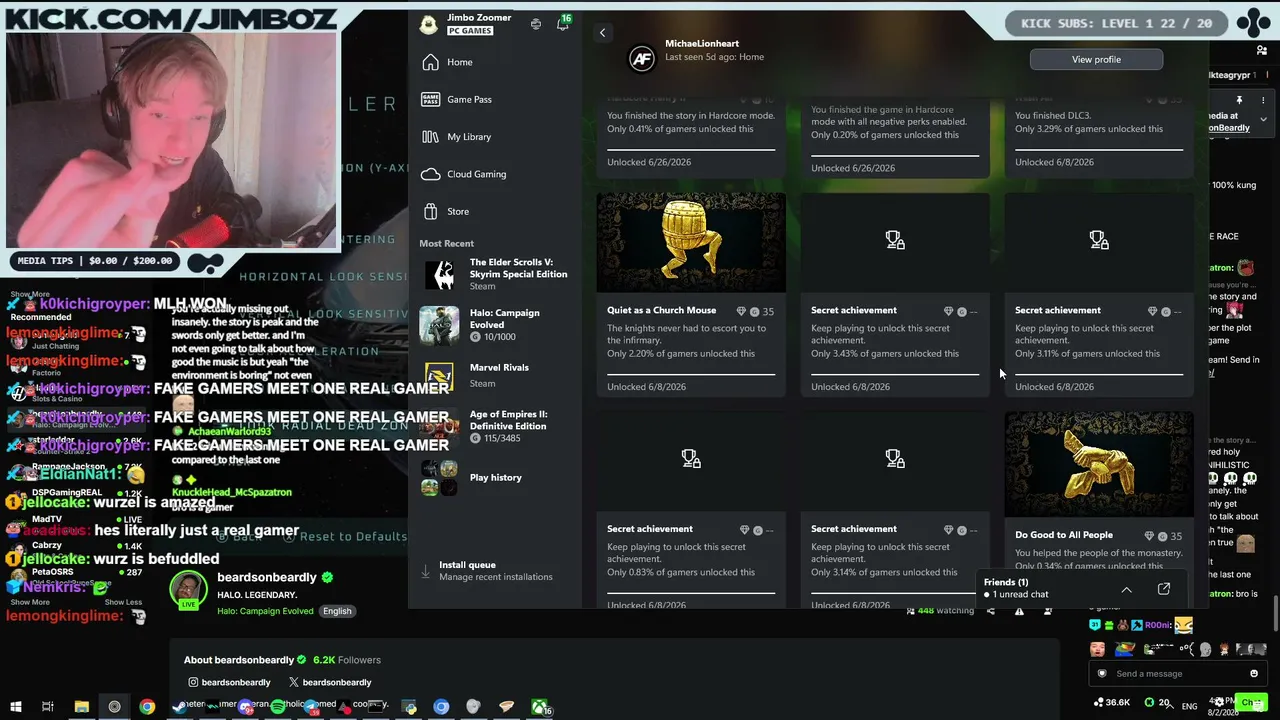1280x720 pixels.
Task: Click Show More under Kick recommended list
Action: coord(30,602)
